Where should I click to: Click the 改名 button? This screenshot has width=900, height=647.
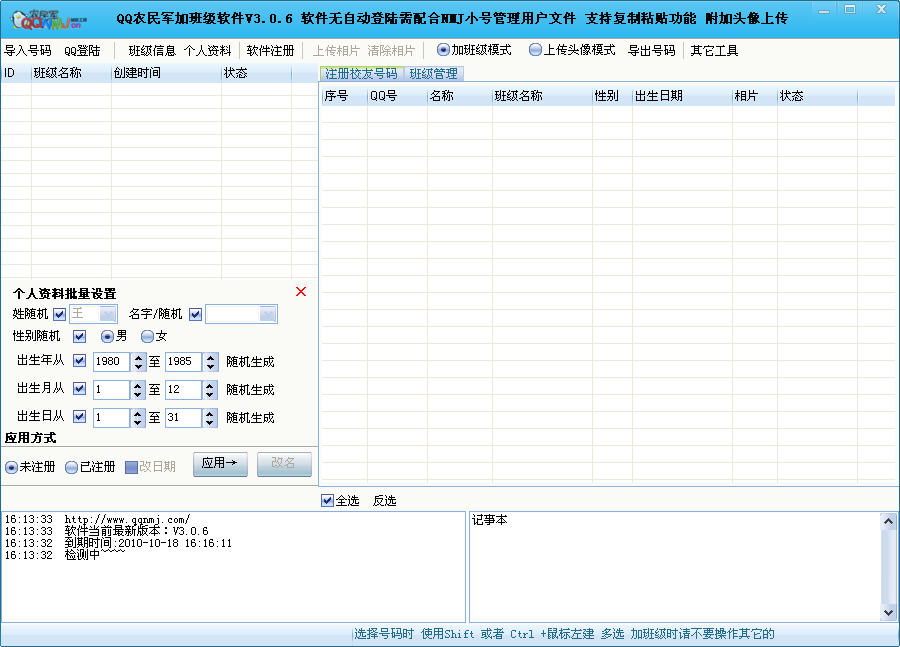[x=284, y=464]
